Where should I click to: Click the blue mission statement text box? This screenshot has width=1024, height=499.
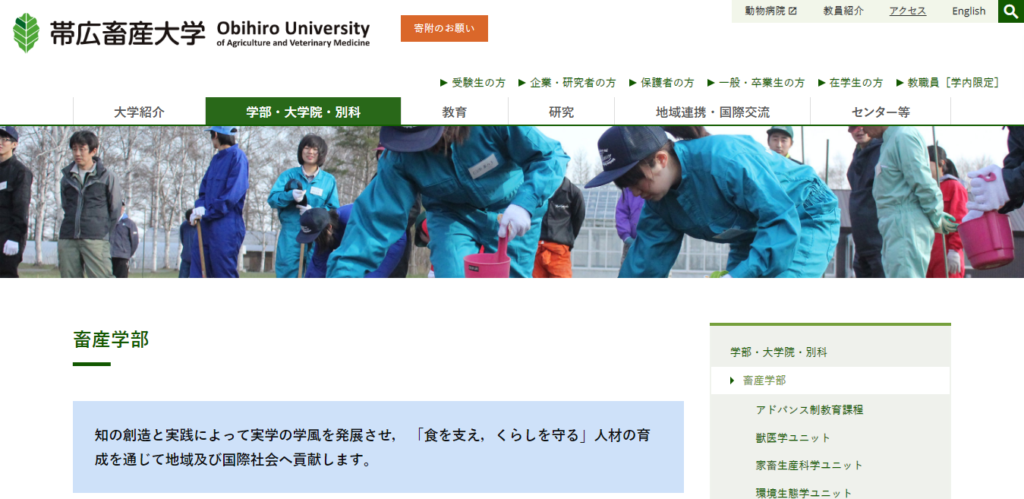pos(378,447)
